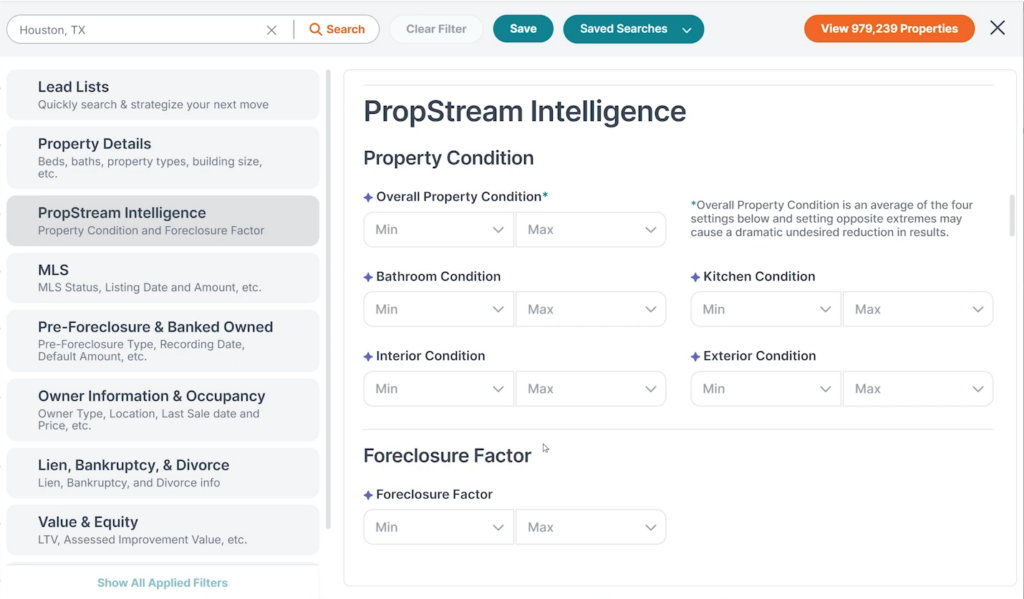Click the star icon beside Overall Property Condition
This screenshot has width=1024, height=599.
(x=369, y=196)
